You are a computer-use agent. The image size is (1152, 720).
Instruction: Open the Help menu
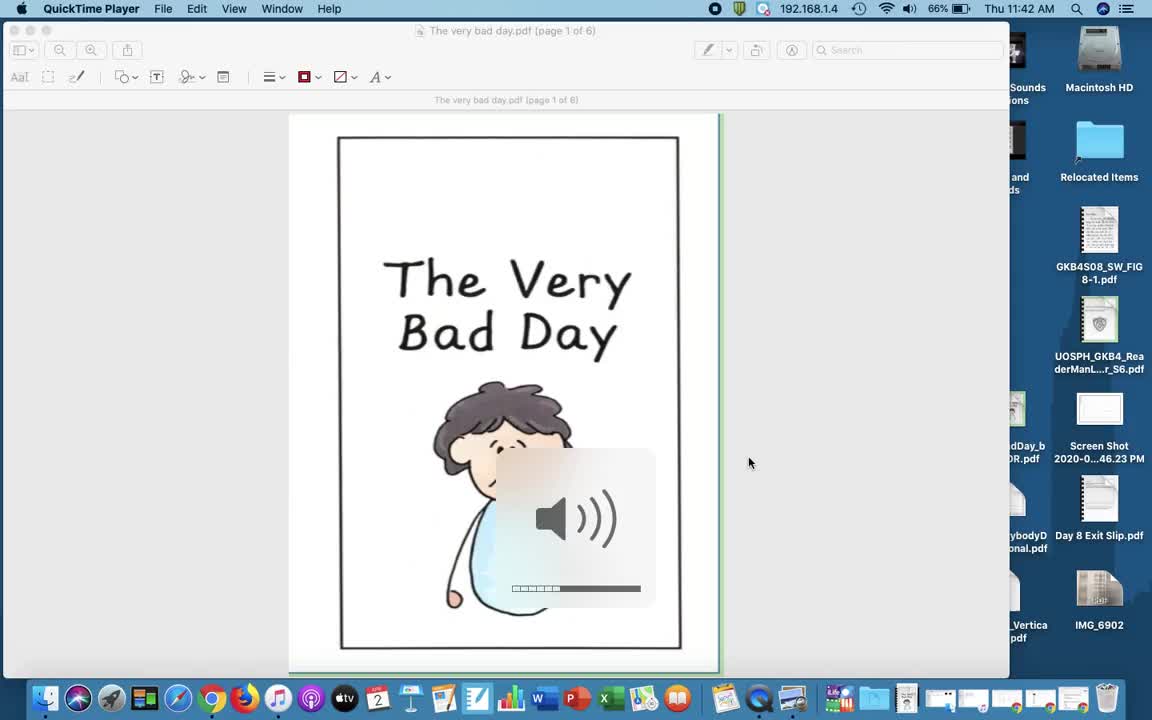(x=329, y=9)
